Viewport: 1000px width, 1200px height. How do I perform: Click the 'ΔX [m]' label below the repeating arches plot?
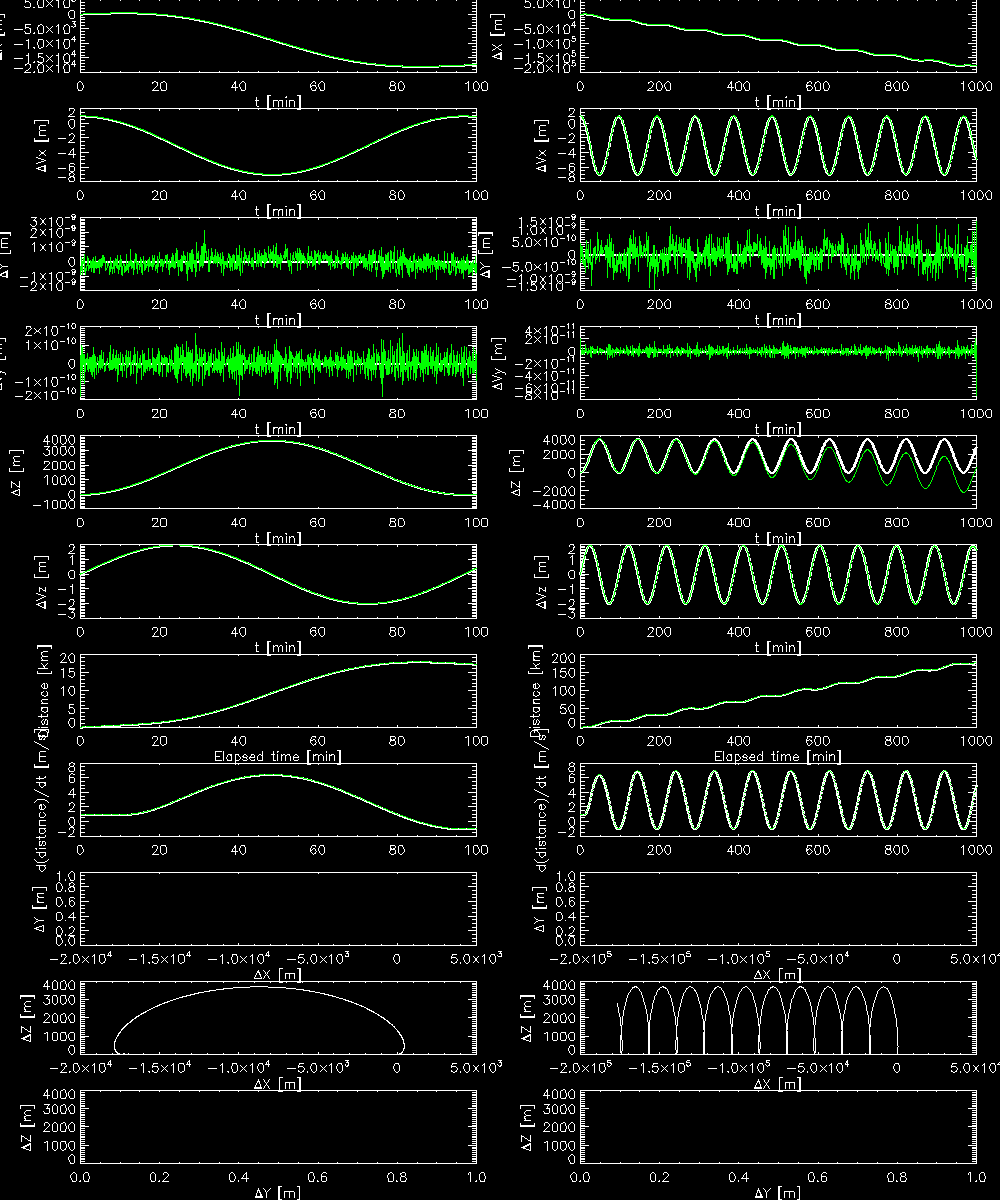775,1084
